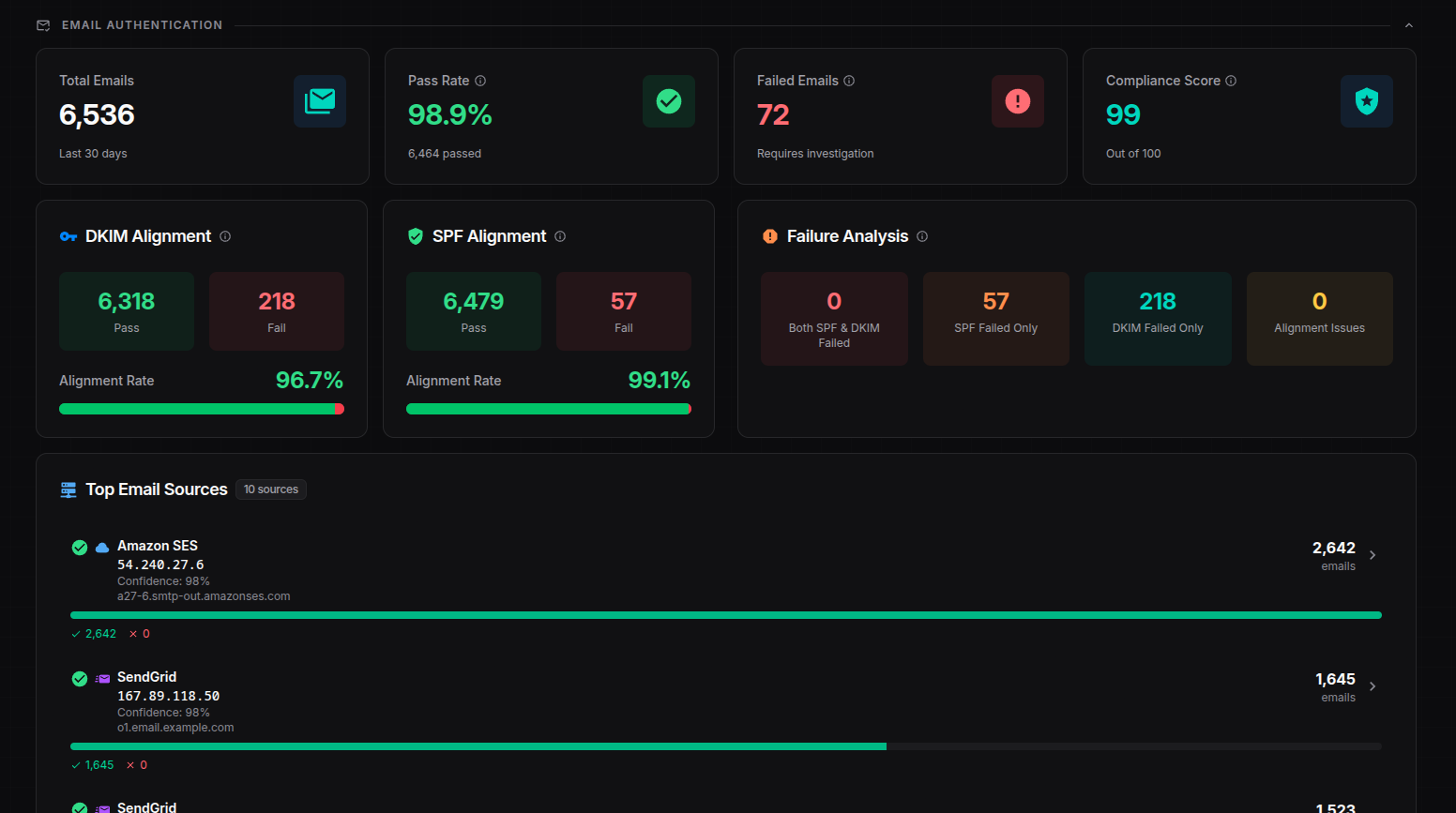Click mail icon for SendGrid 167.89.118.50
The width and height of the screenshot is (1456, 813).
(102, 679)
